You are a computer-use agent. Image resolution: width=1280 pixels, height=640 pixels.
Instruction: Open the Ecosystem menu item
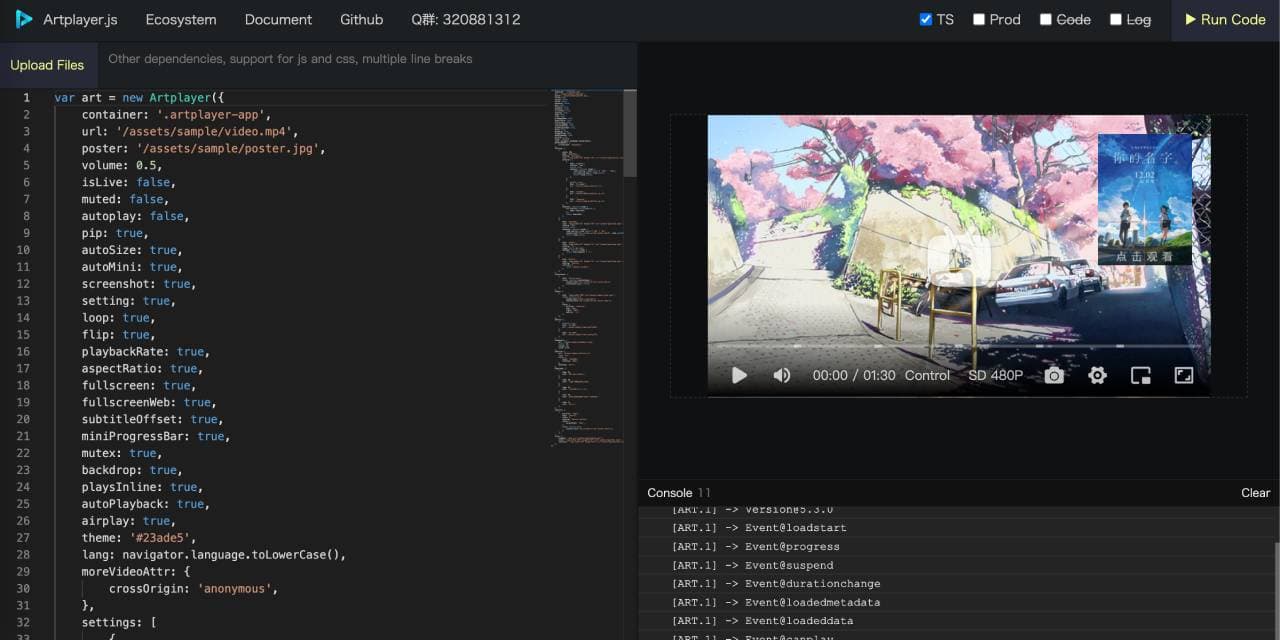[x=181, y=19]
